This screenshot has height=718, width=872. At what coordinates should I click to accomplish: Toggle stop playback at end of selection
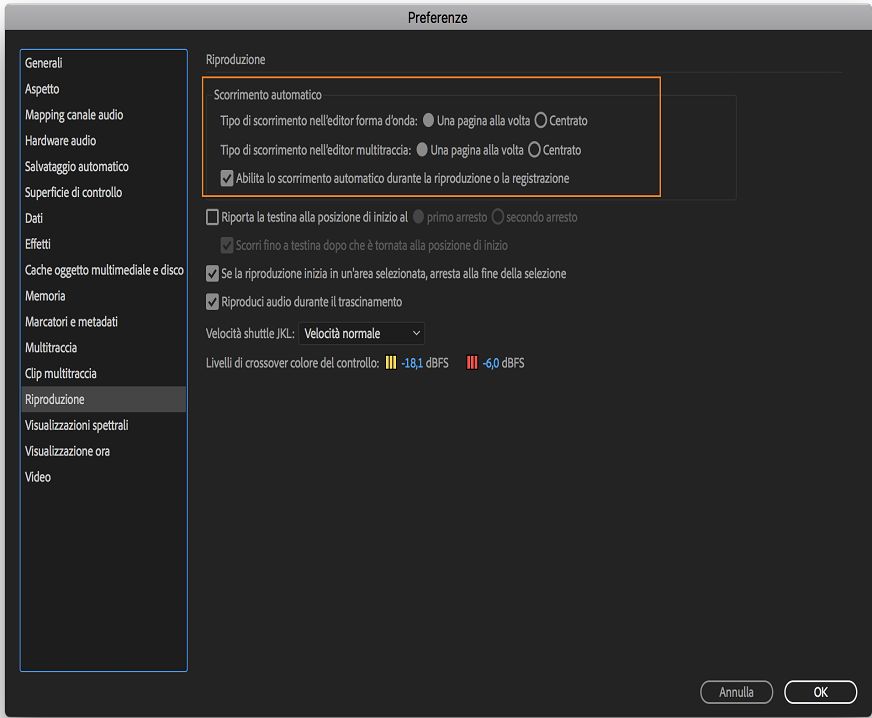tap(212, 273)
